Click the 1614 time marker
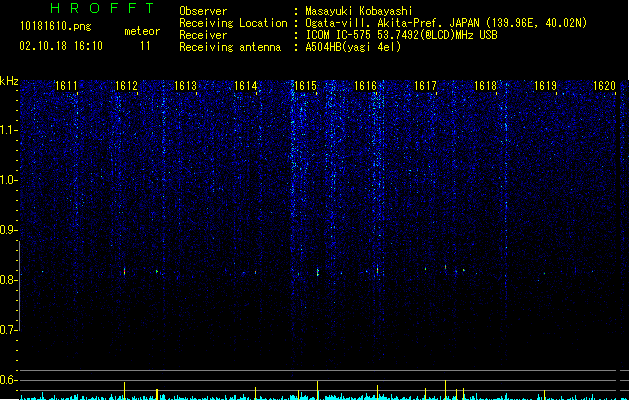The height and width of the screenshot is (400, 629). click(x=246, y=86)
